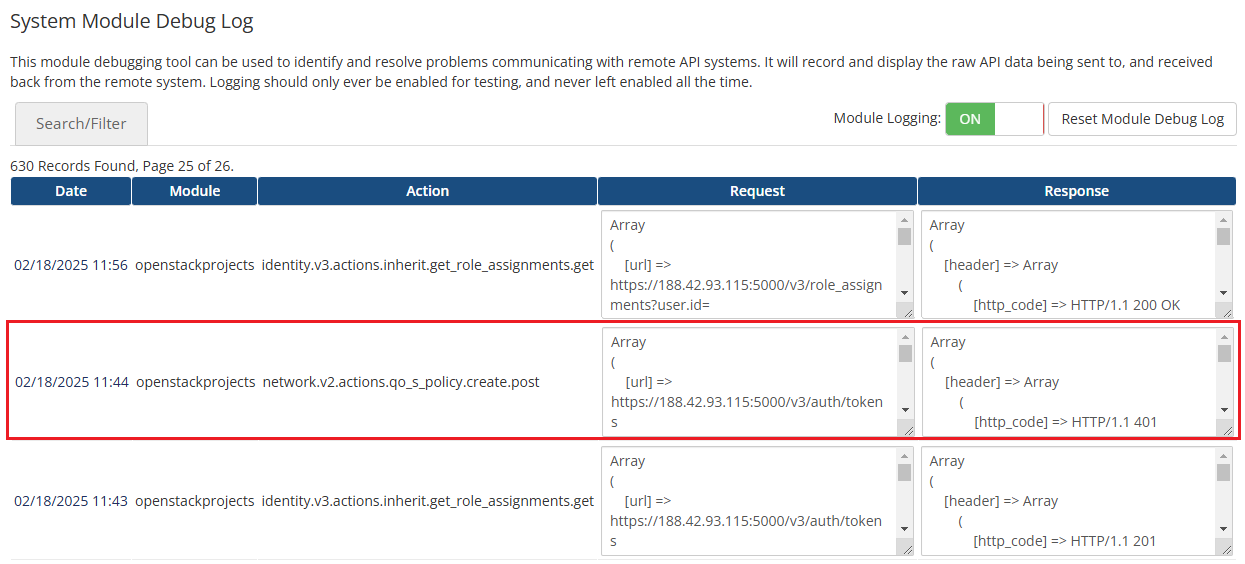Click resize grip of 11:44 Request box

906,429
